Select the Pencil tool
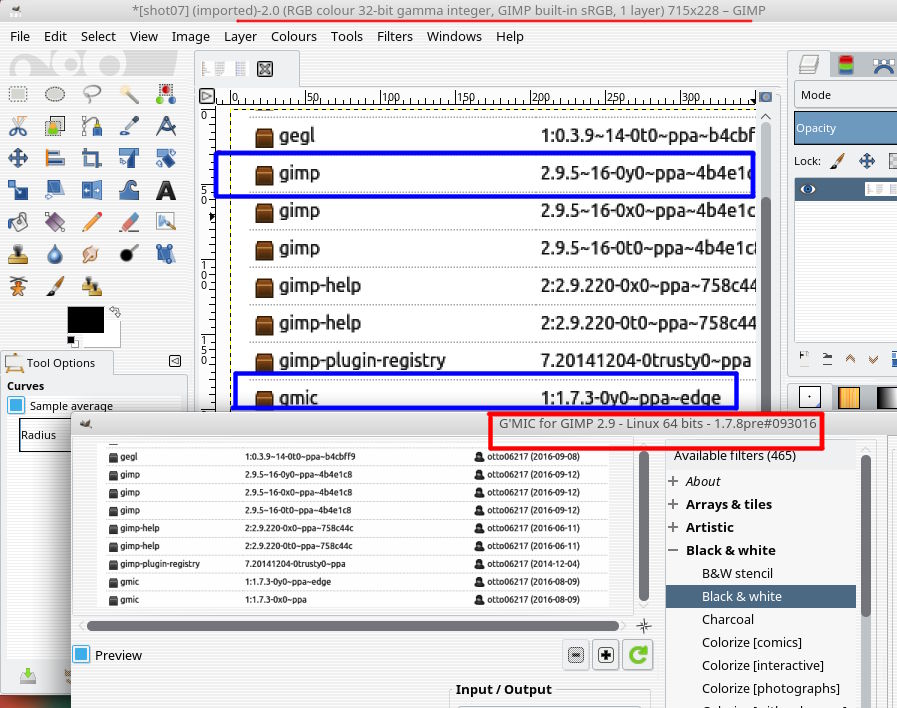 coord(92,222)
